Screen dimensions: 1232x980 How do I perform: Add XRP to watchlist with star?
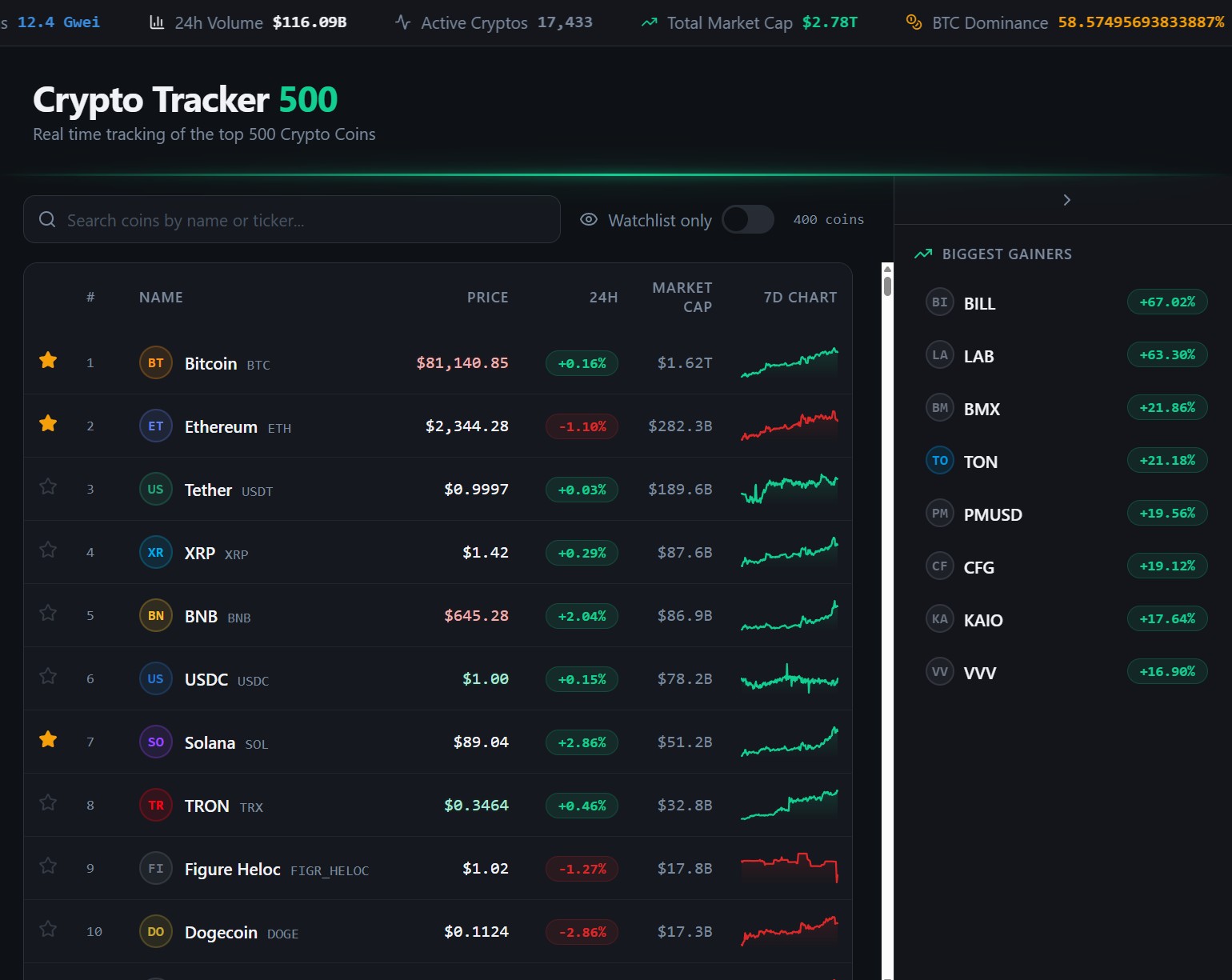48,550
